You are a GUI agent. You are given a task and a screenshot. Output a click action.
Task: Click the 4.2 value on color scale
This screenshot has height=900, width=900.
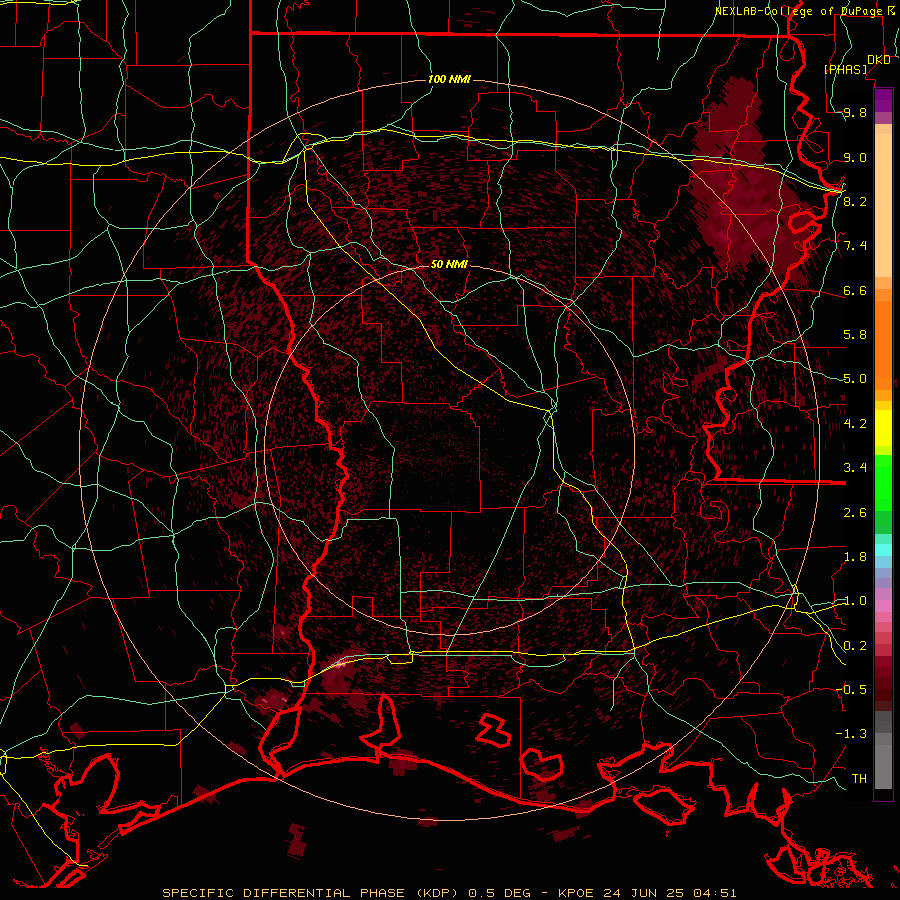tap(855, 424)
